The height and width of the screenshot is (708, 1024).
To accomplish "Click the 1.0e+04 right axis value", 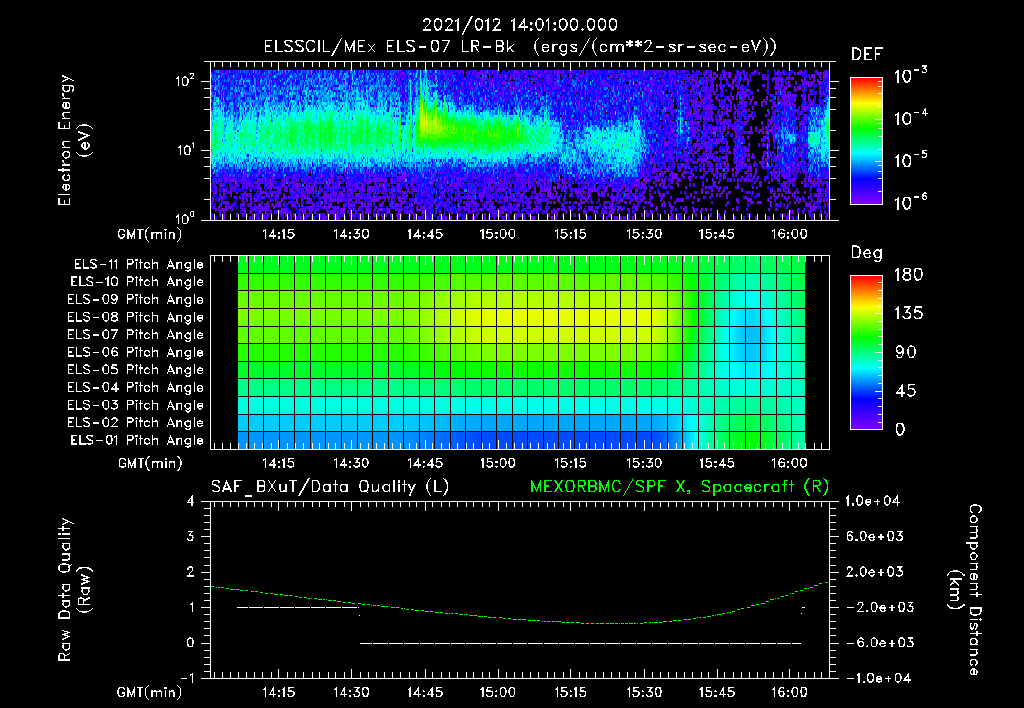I will tap(872, 501).
